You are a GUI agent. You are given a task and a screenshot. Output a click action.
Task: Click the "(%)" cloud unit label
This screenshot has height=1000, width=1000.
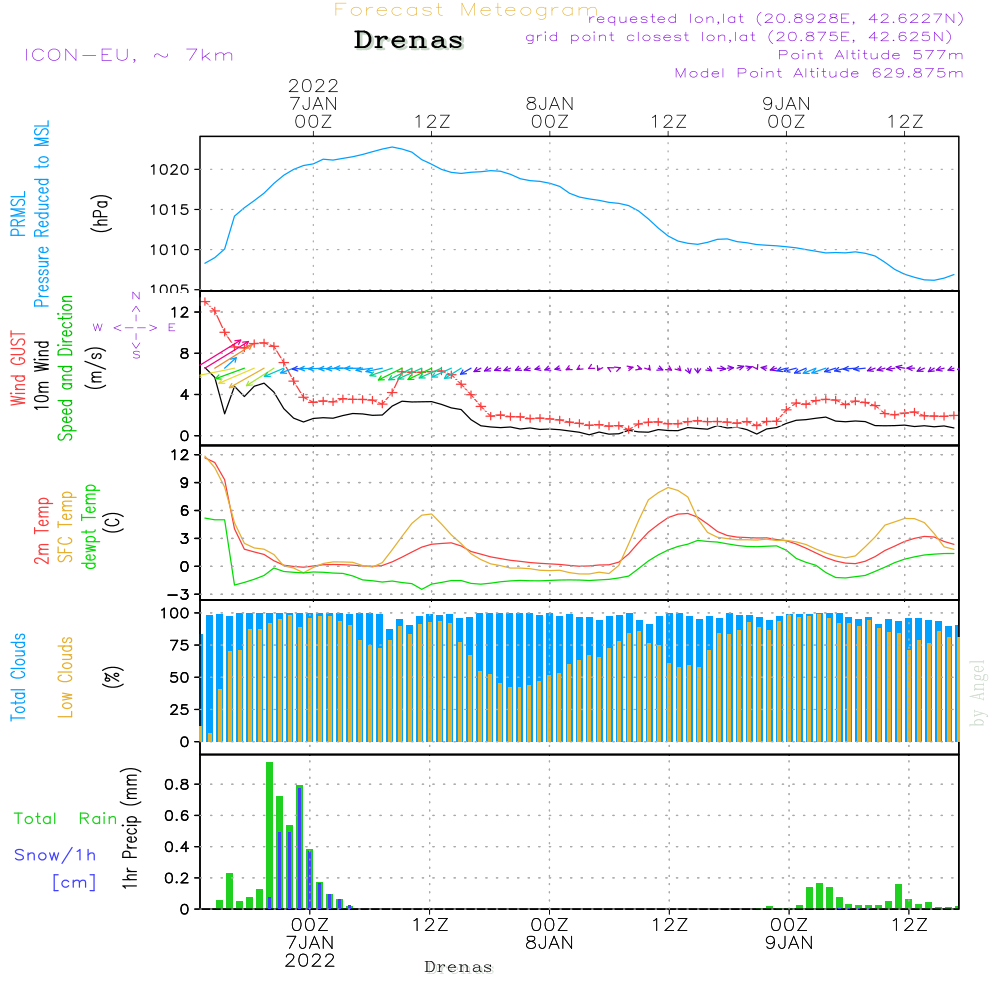(112, 677)
